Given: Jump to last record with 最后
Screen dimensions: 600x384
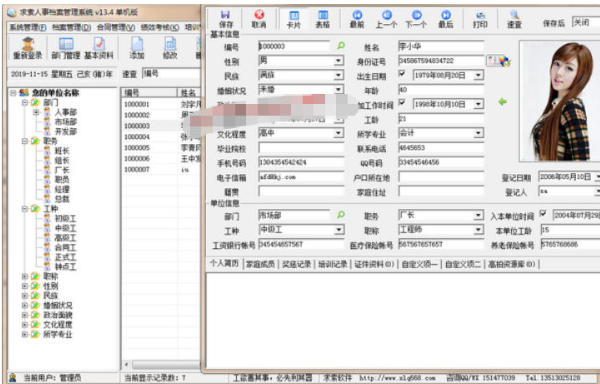Looking at the screenshot, I should tap(446, 19).
